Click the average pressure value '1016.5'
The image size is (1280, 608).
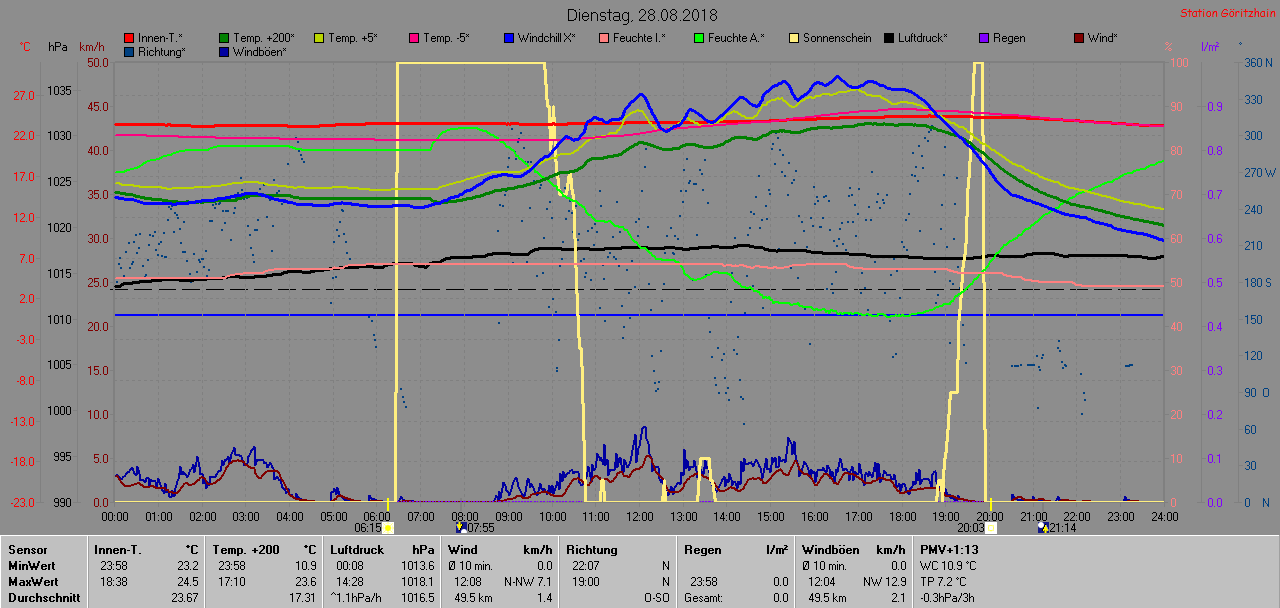click(x=417, y=597)
